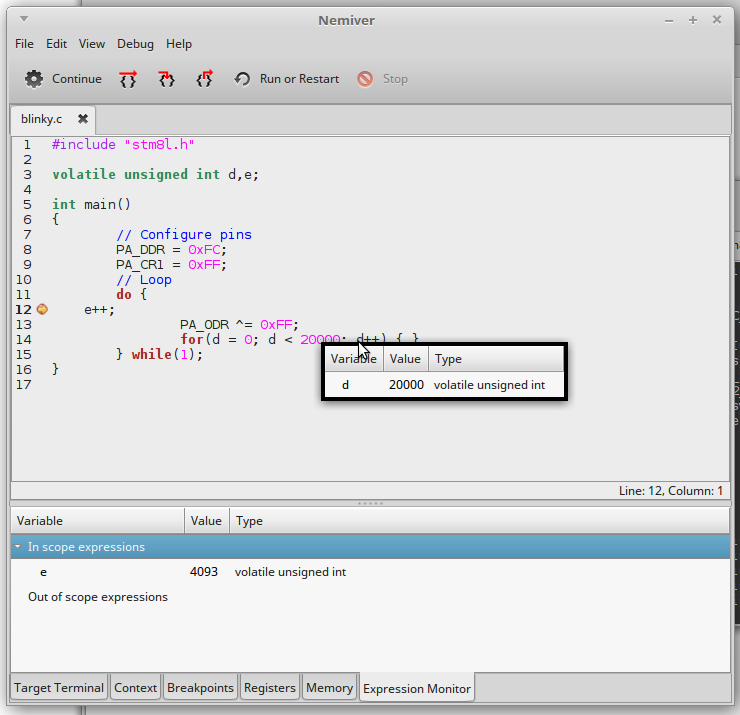This screenshot has width=740, height=715.
Task: Click the Value column header in monitor
Action: [x=207, y=521]
